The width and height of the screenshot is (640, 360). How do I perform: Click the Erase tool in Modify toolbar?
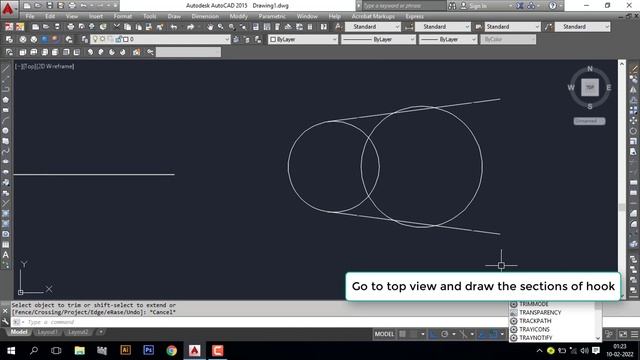[633, 69]
